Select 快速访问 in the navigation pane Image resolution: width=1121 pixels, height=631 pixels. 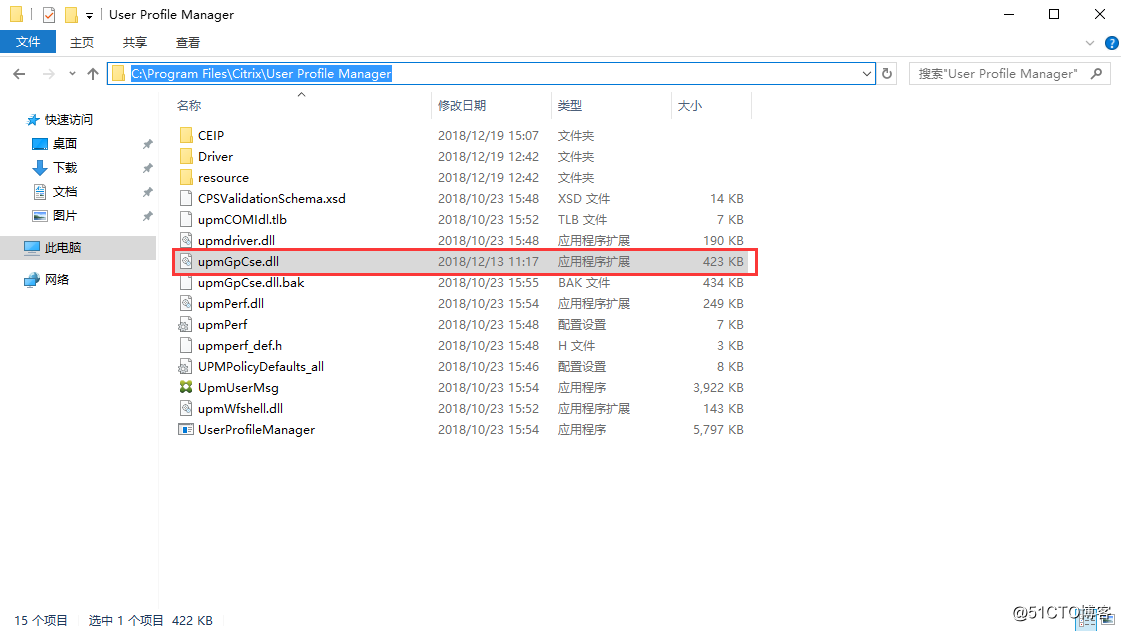(x=69, y=119)
